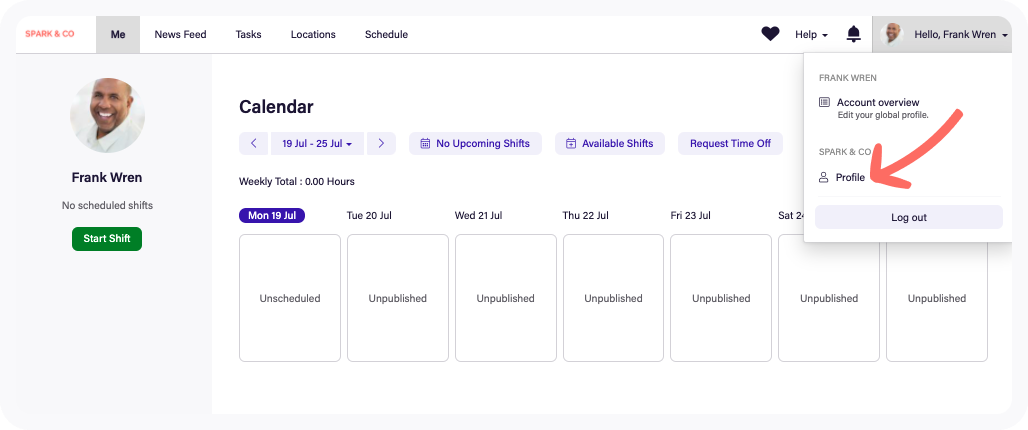1028x430 pixels.
Task: Select Account overview in the user menu
Action: [x=878, y=102]
